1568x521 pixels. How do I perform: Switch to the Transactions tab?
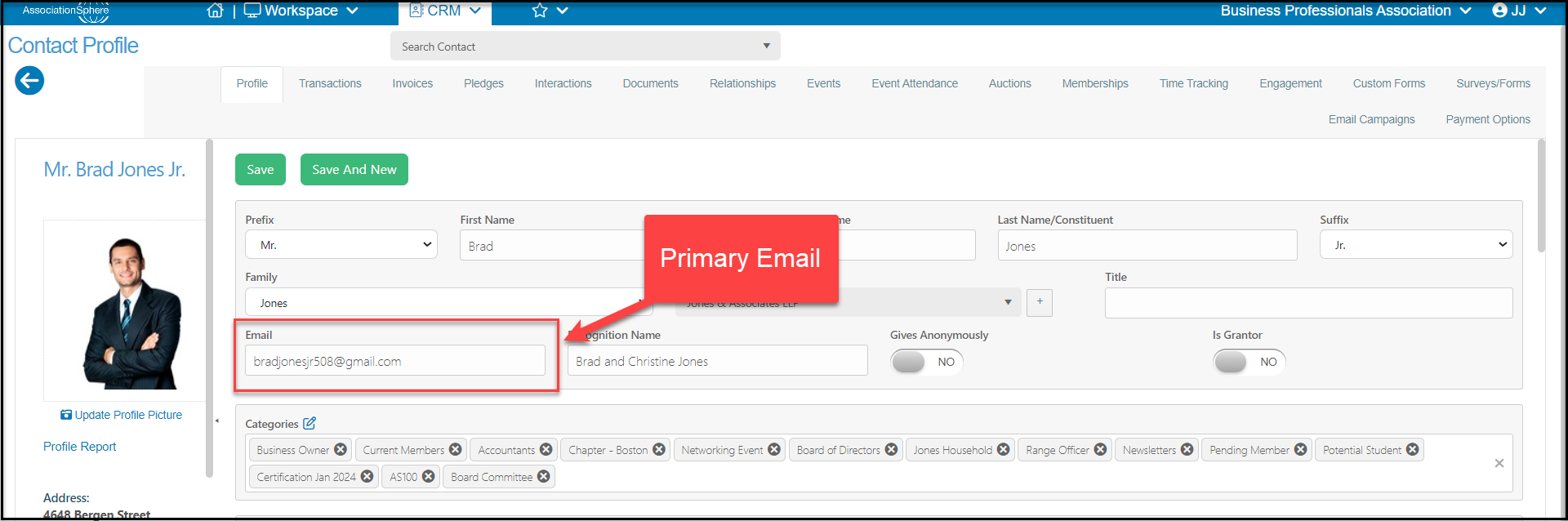[x=330, y=83]
